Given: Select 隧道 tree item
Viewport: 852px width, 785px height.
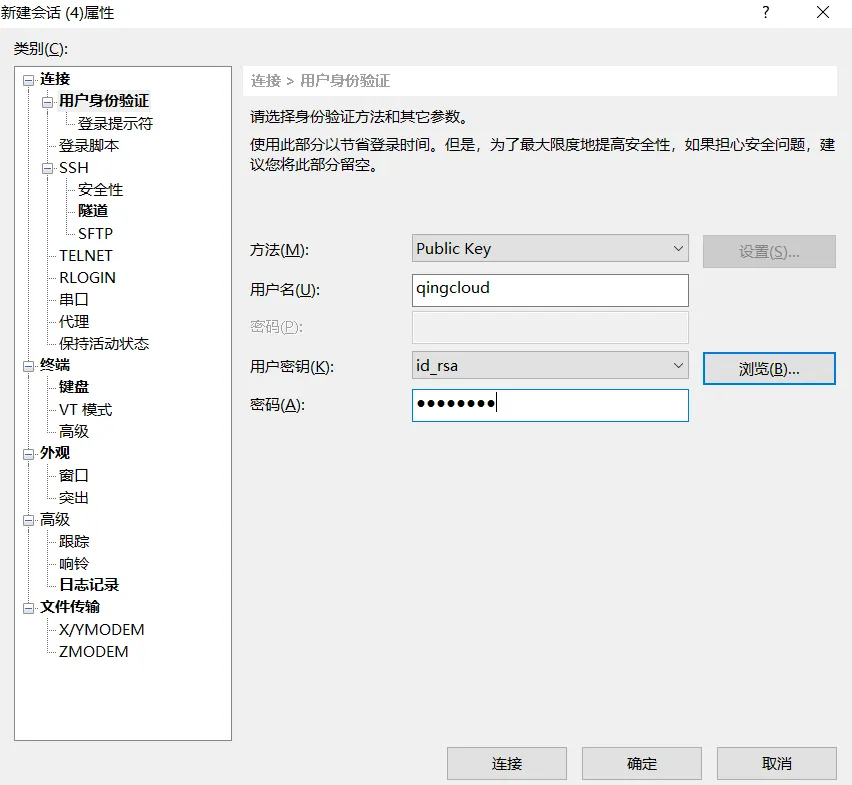Looking at the screenshot, I should point(93,211).
